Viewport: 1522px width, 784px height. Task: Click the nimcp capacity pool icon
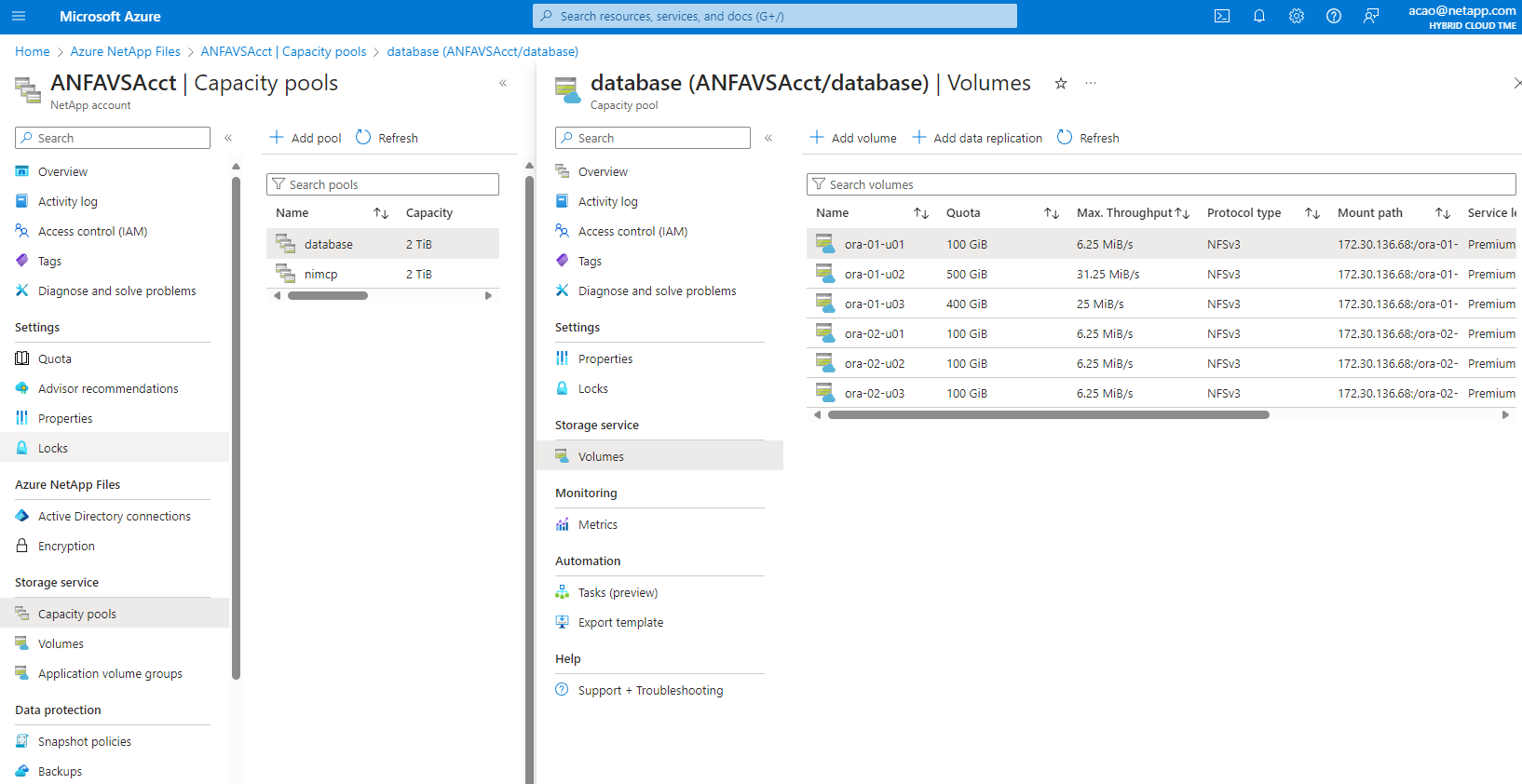click(286, 274)
